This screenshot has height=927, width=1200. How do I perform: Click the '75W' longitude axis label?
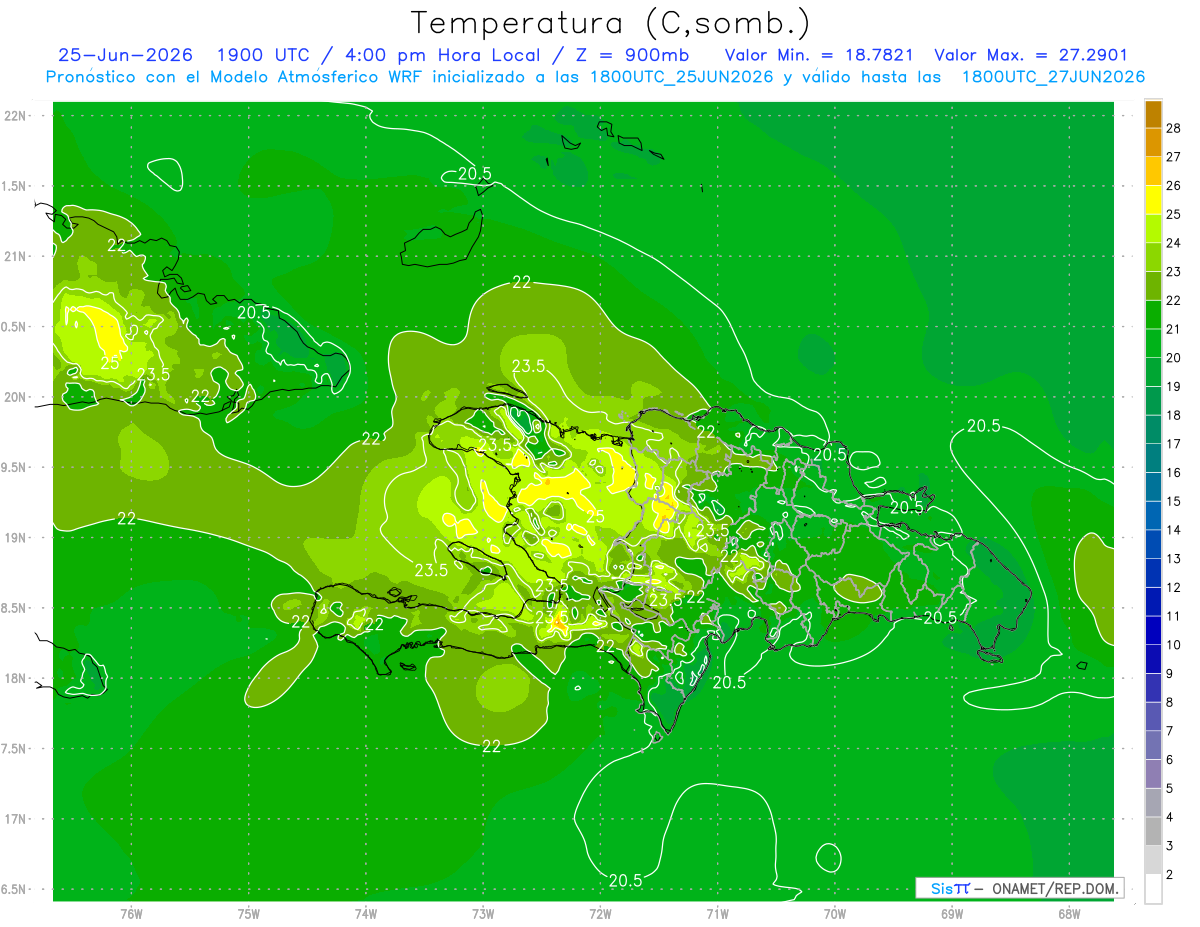249,914
